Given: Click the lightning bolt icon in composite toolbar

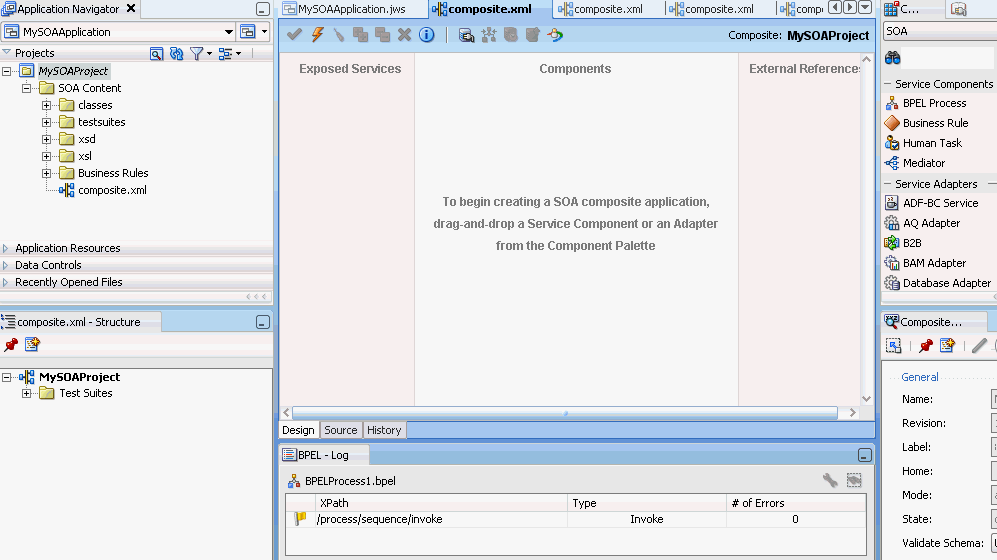Looking at the screenshot, I should (317, 35).
